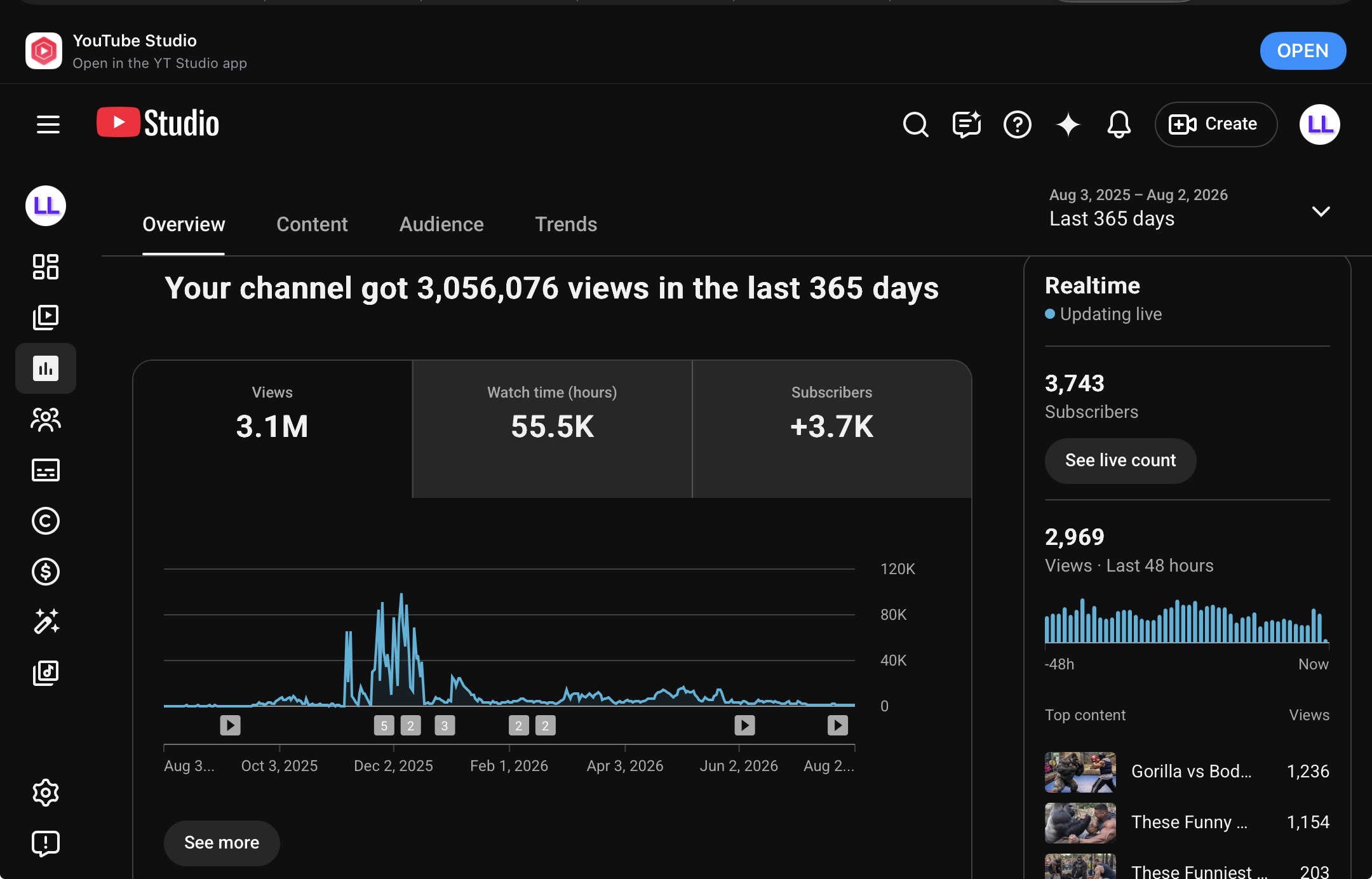Image resolution: width=1372 pixels, height=879 pixels.
Task: Open Copyright icon in sidebar
Action: click(x=46, y=521)
